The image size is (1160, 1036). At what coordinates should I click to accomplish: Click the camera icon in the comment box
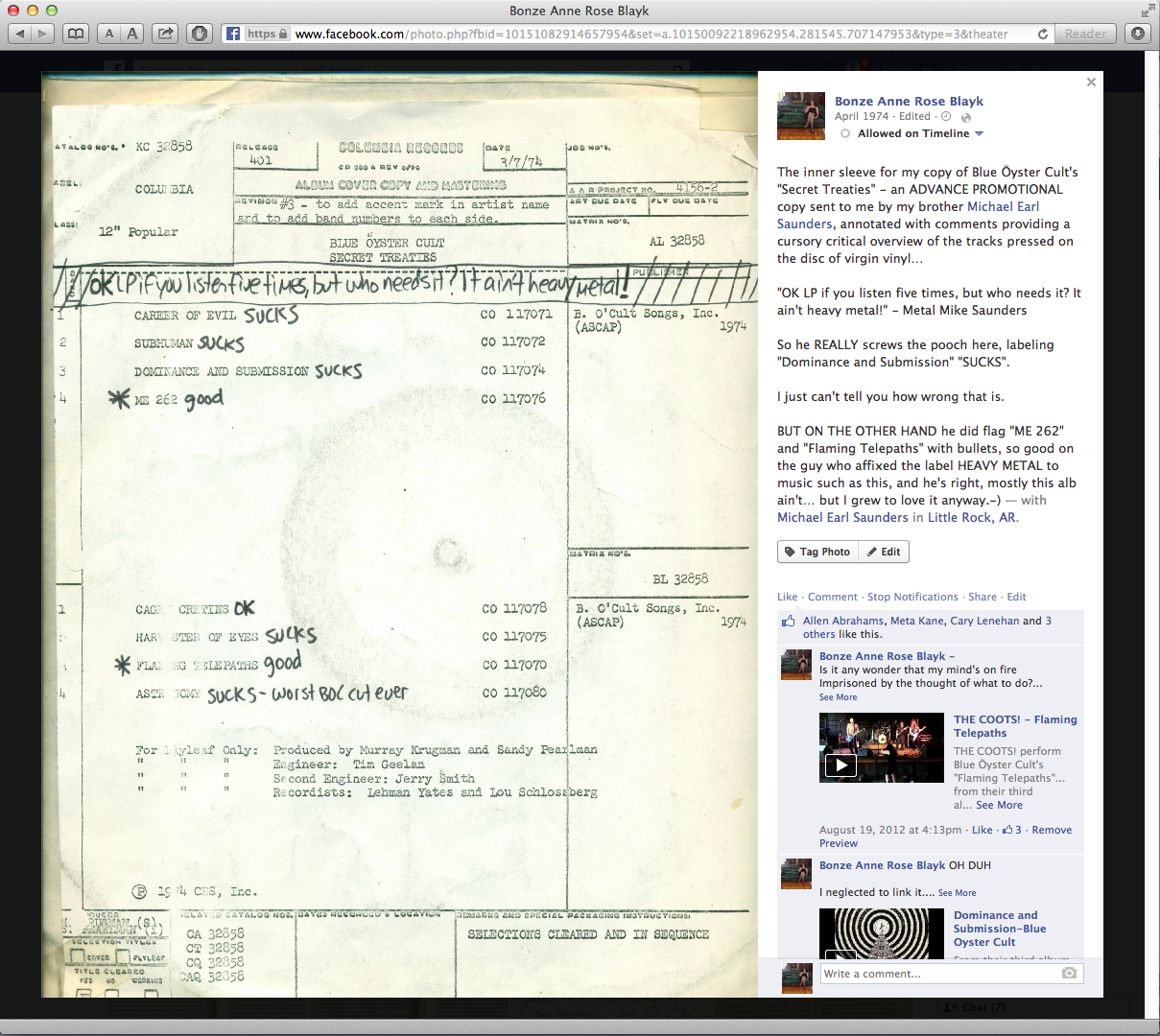point(1069,973)
